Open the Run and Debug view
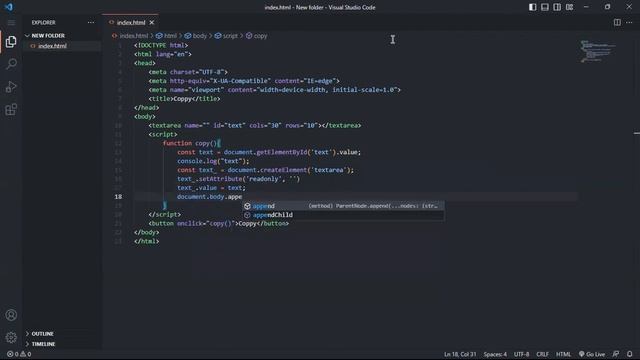Image resolution: width=640 pixels, height=360 pixels. pos(11,87)
